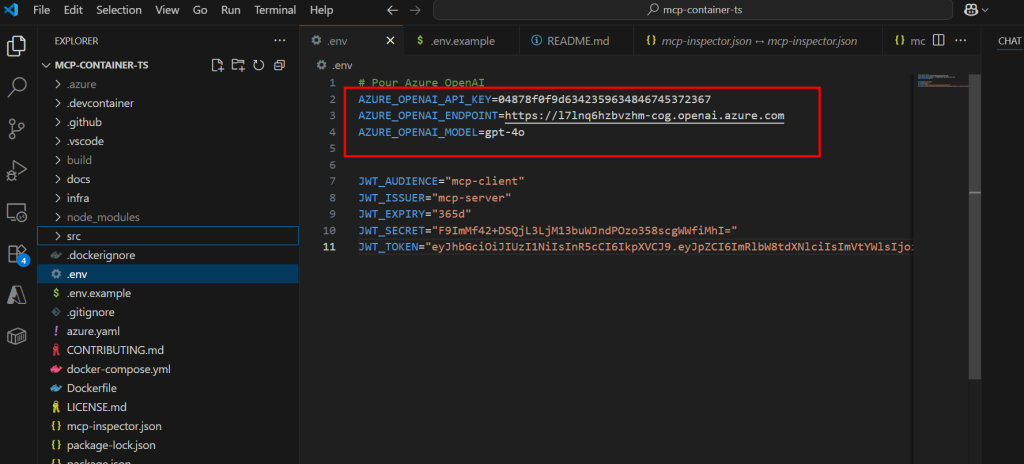Collapse all folders in the explorer
This screenshot has width=1024, height=464.
point(280,65)
